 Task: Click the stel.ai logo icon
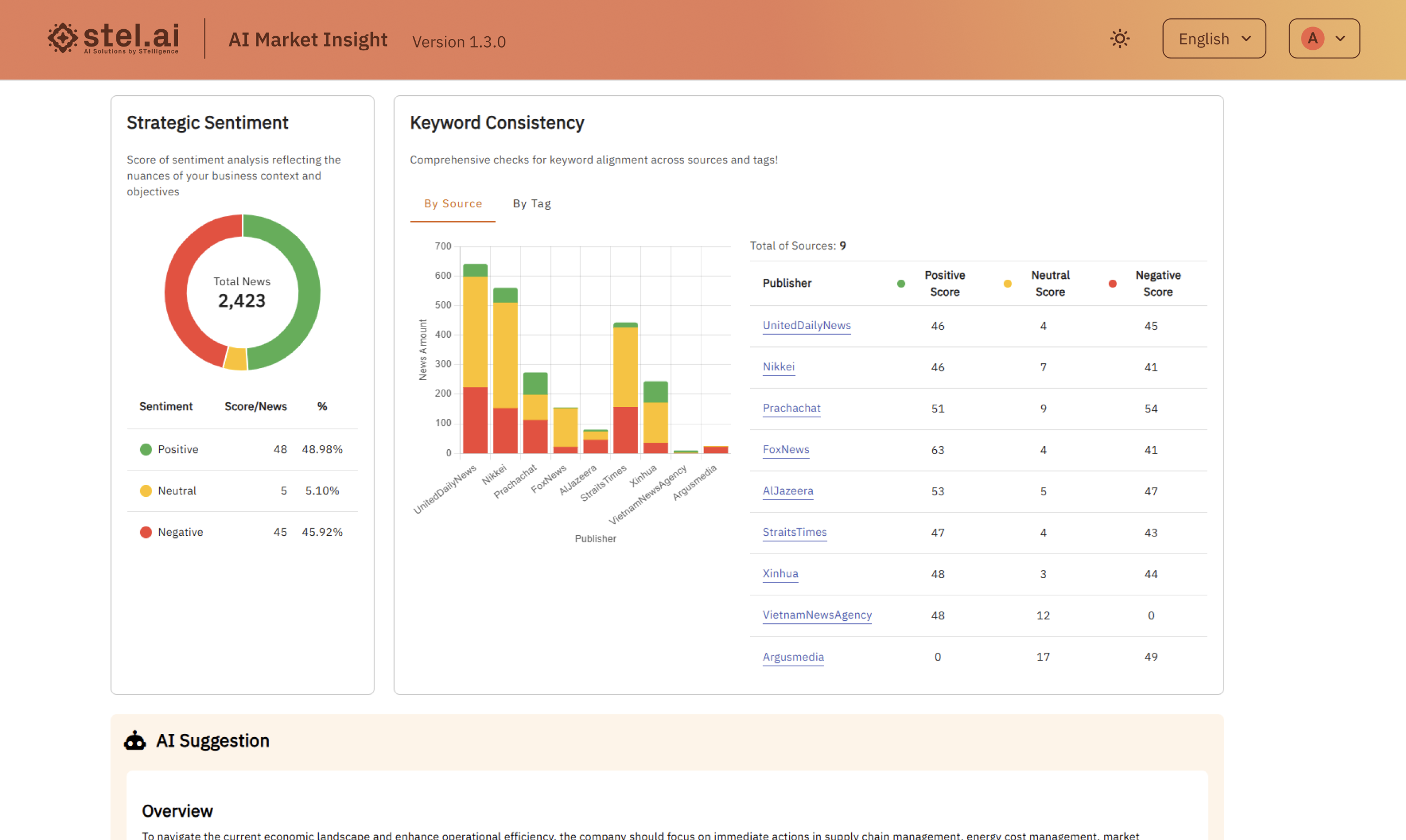(62, 38)
